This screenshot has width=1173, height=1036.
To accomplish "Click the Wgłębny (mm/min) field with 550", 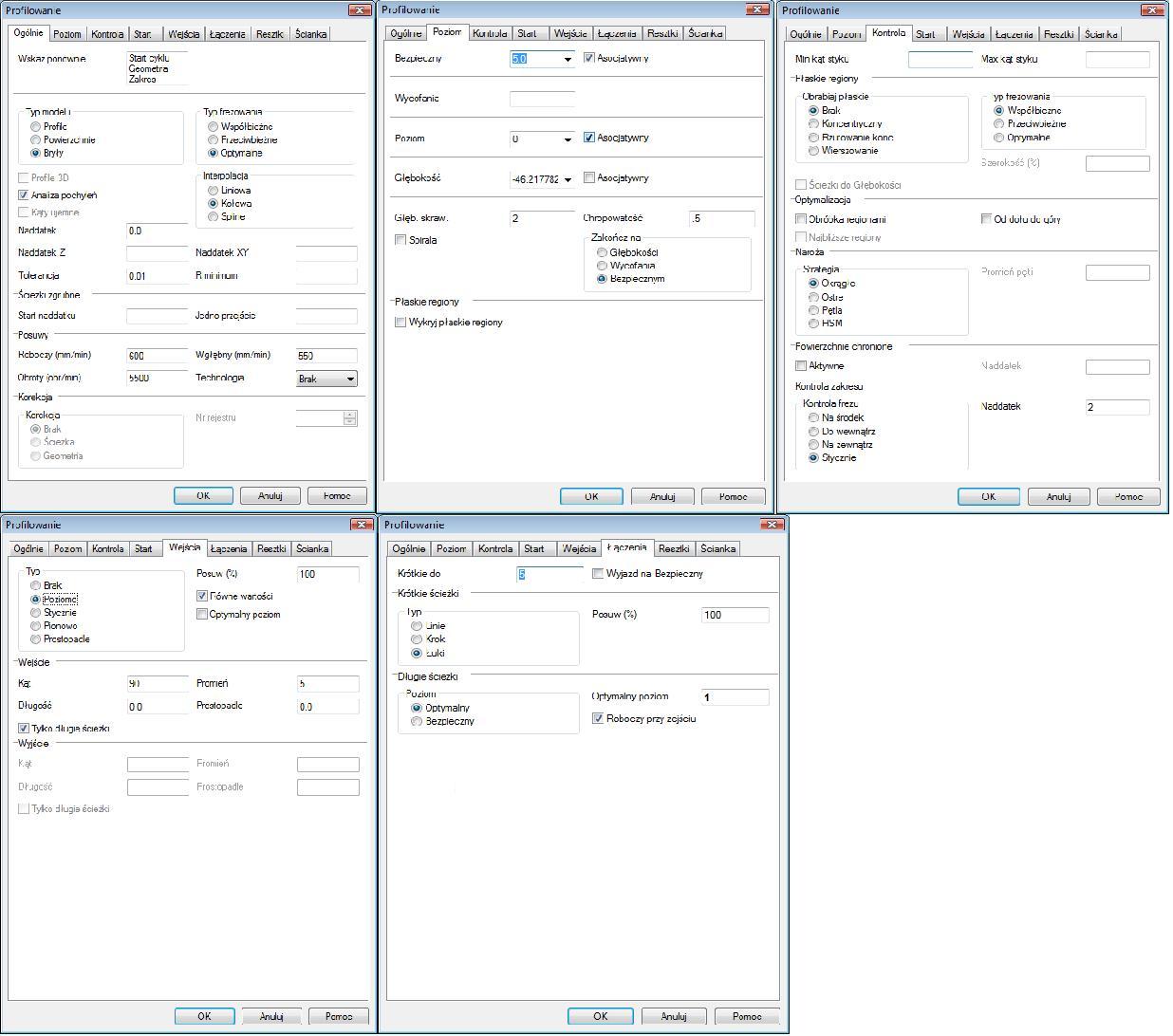I will [x=327, y=356].
